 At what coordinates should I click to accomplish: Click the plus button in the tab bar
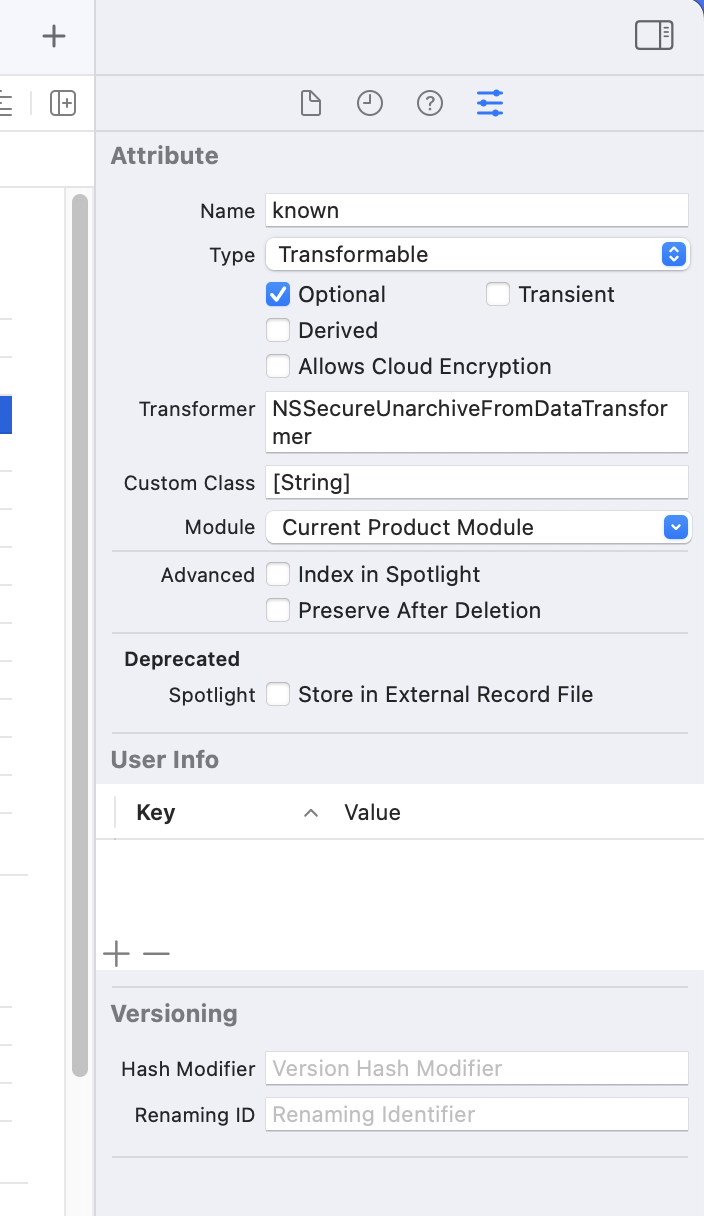(x=54, y=36)
